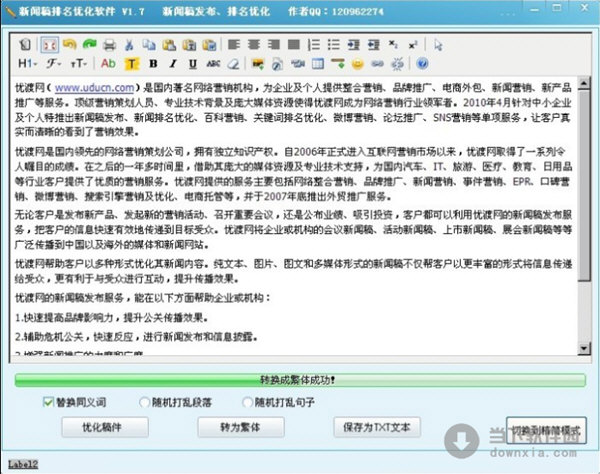Switch to simplified mode button
The image size is (600, 474).
(x=546, y=430)
